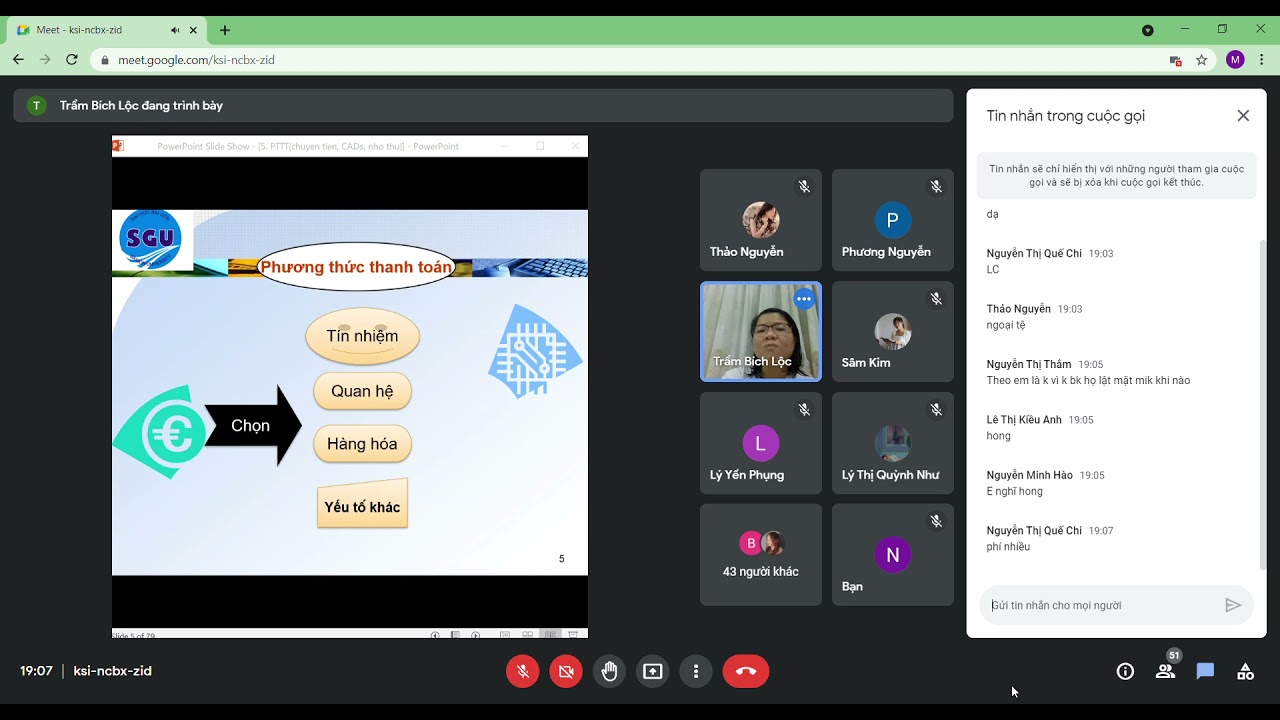Image resolution: width=1280 pixels, height=720 pixels.
Task: Mute the tab using the speaker icon
Action: pyautogui.click(x=175, y=30)
